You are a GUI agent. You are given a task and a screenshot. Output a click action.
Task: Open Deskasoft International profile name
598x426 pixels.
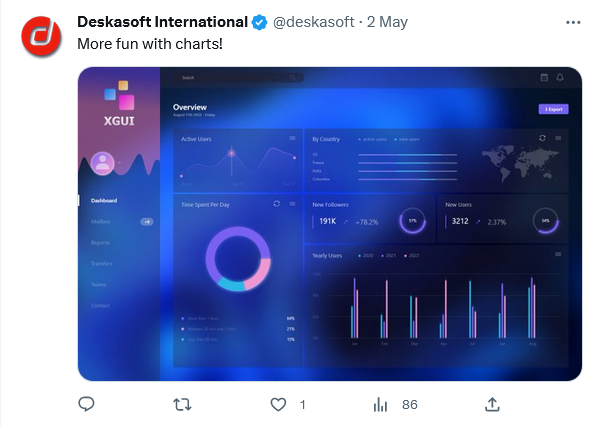tap(162, 22)
